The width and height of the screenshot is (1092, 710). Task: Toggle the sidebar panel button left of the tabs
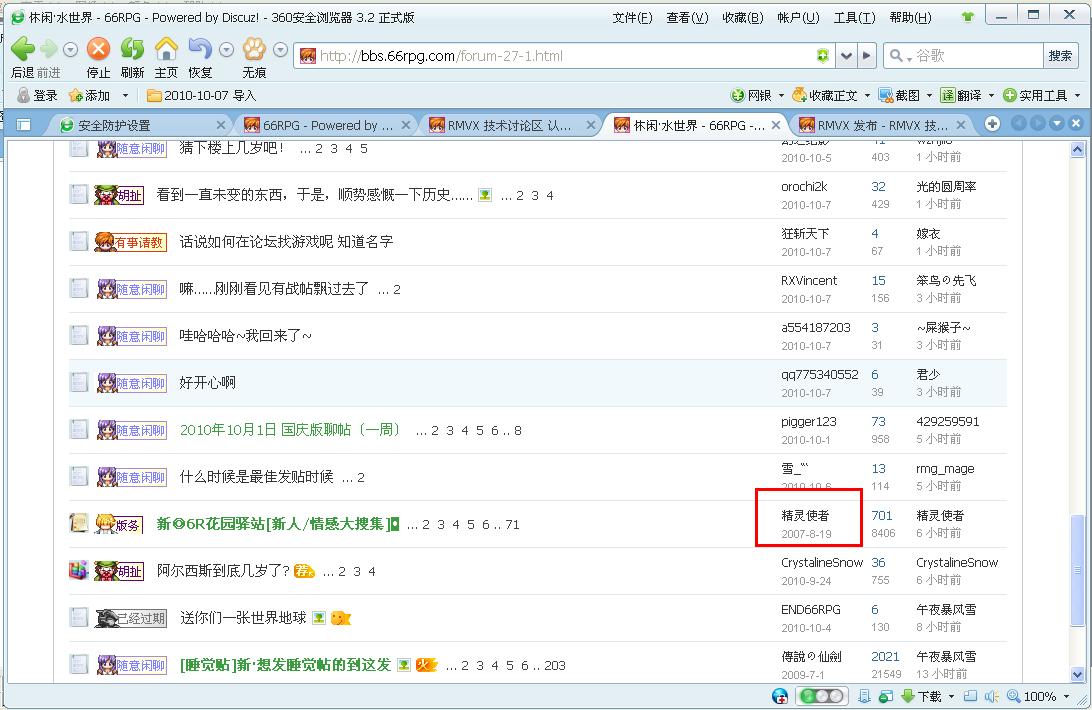24,125
